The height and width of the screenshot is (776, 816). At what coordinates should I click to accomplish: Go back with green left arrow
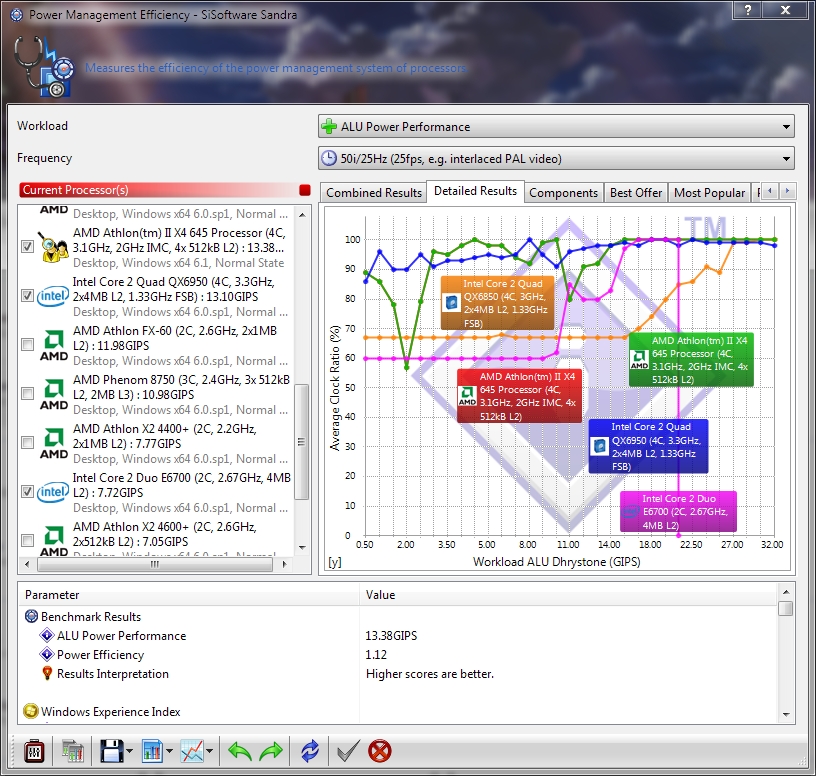240,751
